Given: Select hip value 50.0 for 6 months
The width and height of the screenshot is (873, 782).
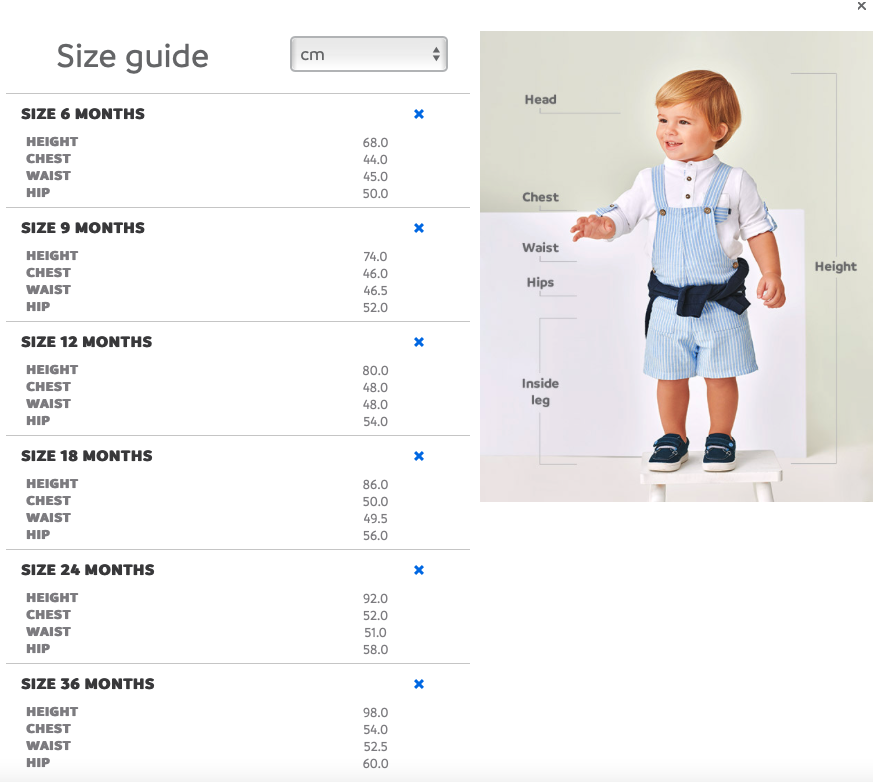Looking at the screenshot, I should tap(375, 194).
